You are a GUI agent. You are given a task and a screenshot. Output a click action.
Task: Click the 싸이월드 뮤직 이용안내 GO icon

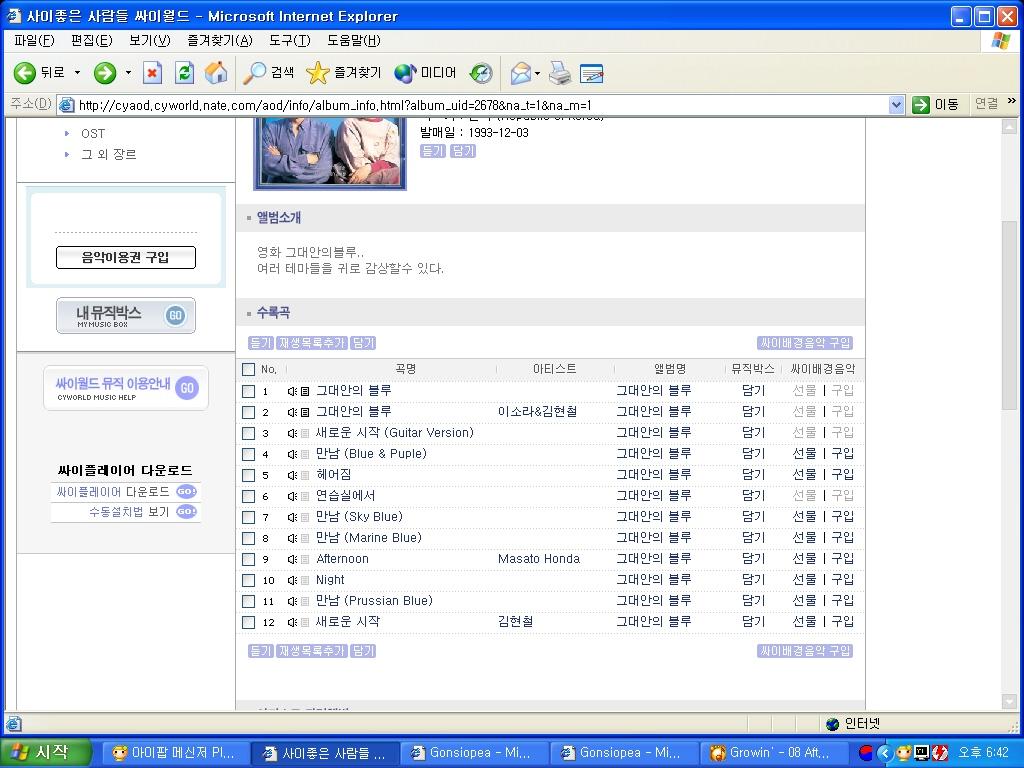[187, 387]
